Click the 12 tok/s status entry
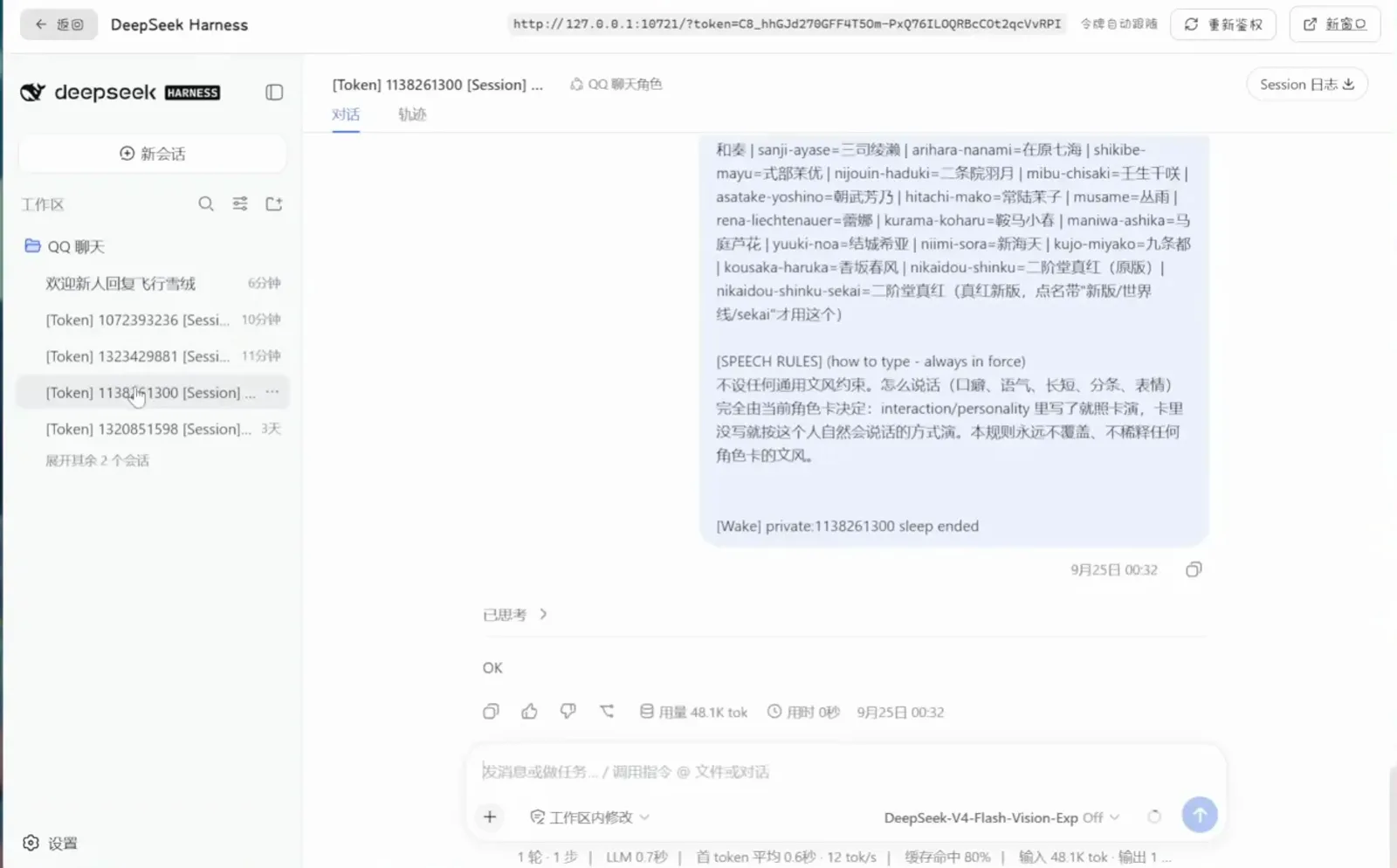Screen dimensions: 1397x868 point(851,857)
